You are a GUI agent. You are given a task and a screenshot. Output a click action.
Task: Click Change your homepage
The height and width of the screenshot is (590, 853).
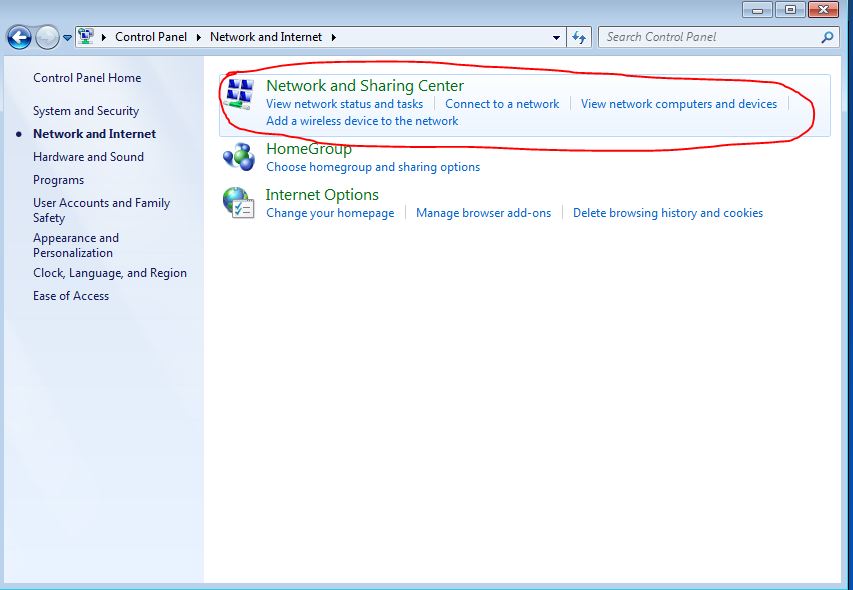click(330, 213)
